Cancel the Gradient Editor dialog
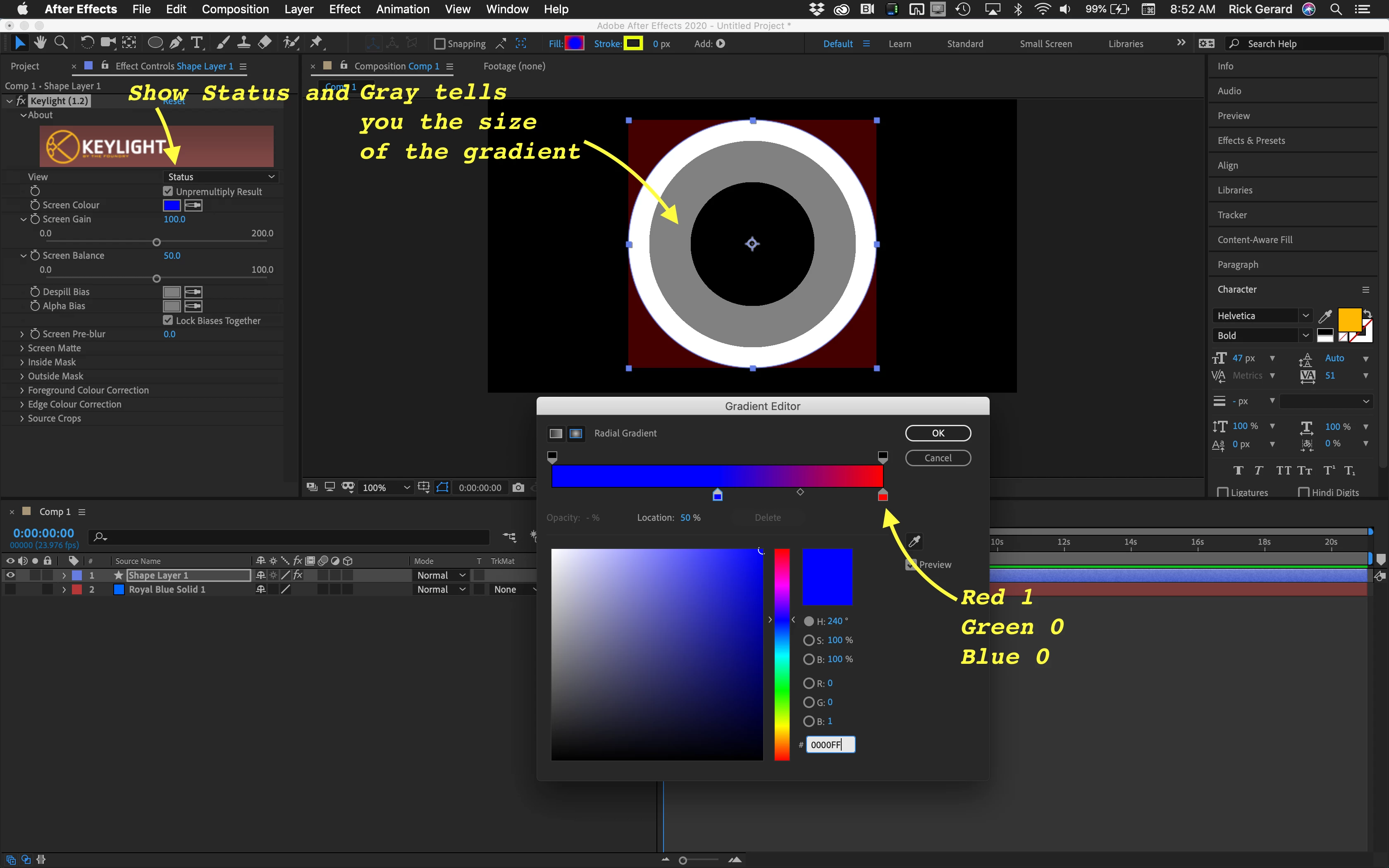The width and height of the screenshot is (1389, 868). pos(938,458)
